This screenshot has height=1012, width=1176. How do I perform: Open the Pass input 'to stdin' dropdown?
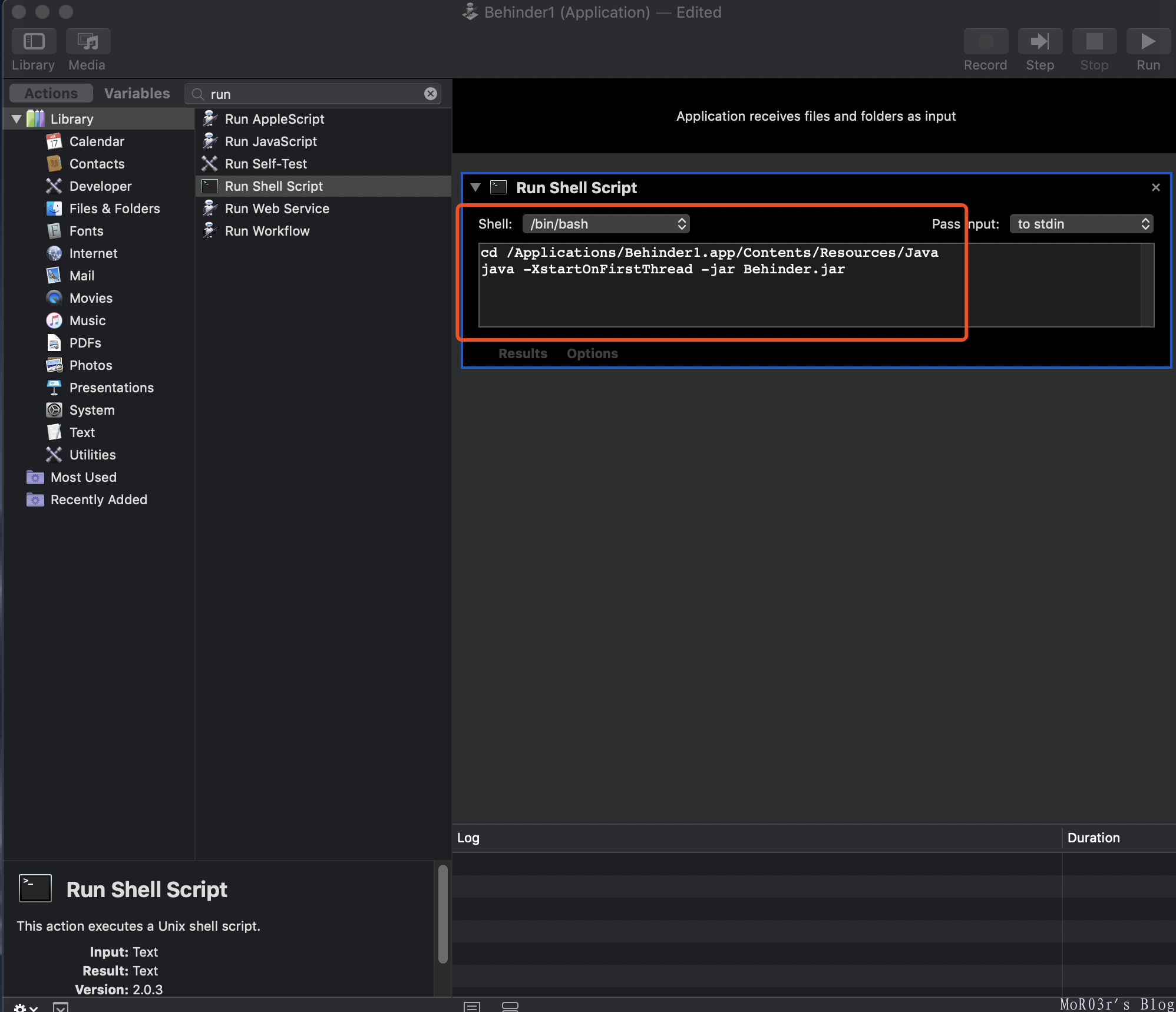click(x=1081, y=224)
